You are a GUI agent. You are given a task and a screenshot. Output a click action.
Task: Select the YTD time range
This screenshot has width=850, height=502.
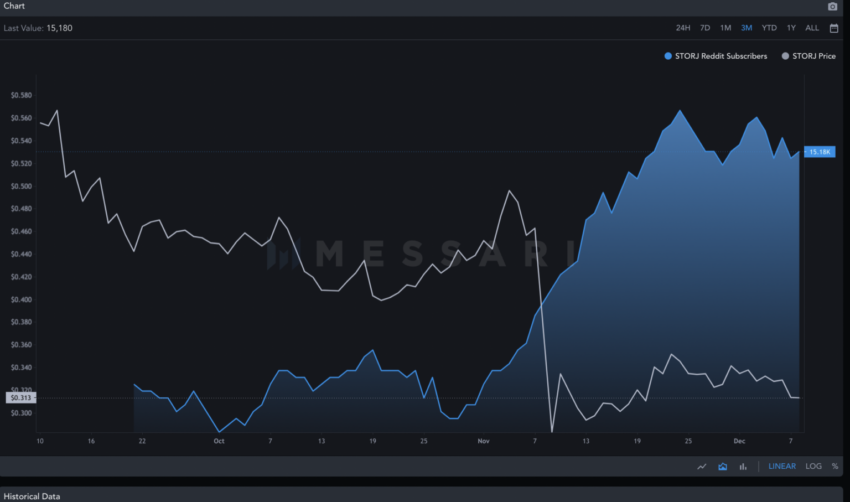(769, 28)
